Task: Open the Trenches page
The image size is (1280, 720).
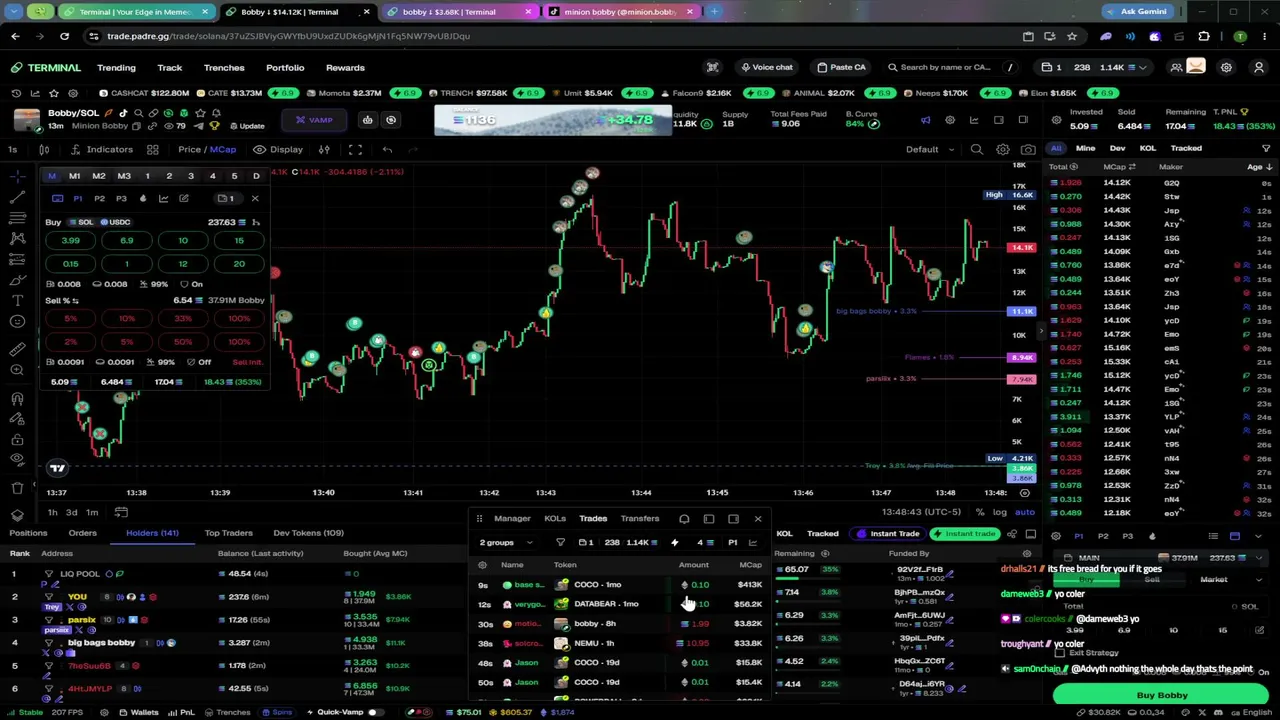Action: click(224, 68)
